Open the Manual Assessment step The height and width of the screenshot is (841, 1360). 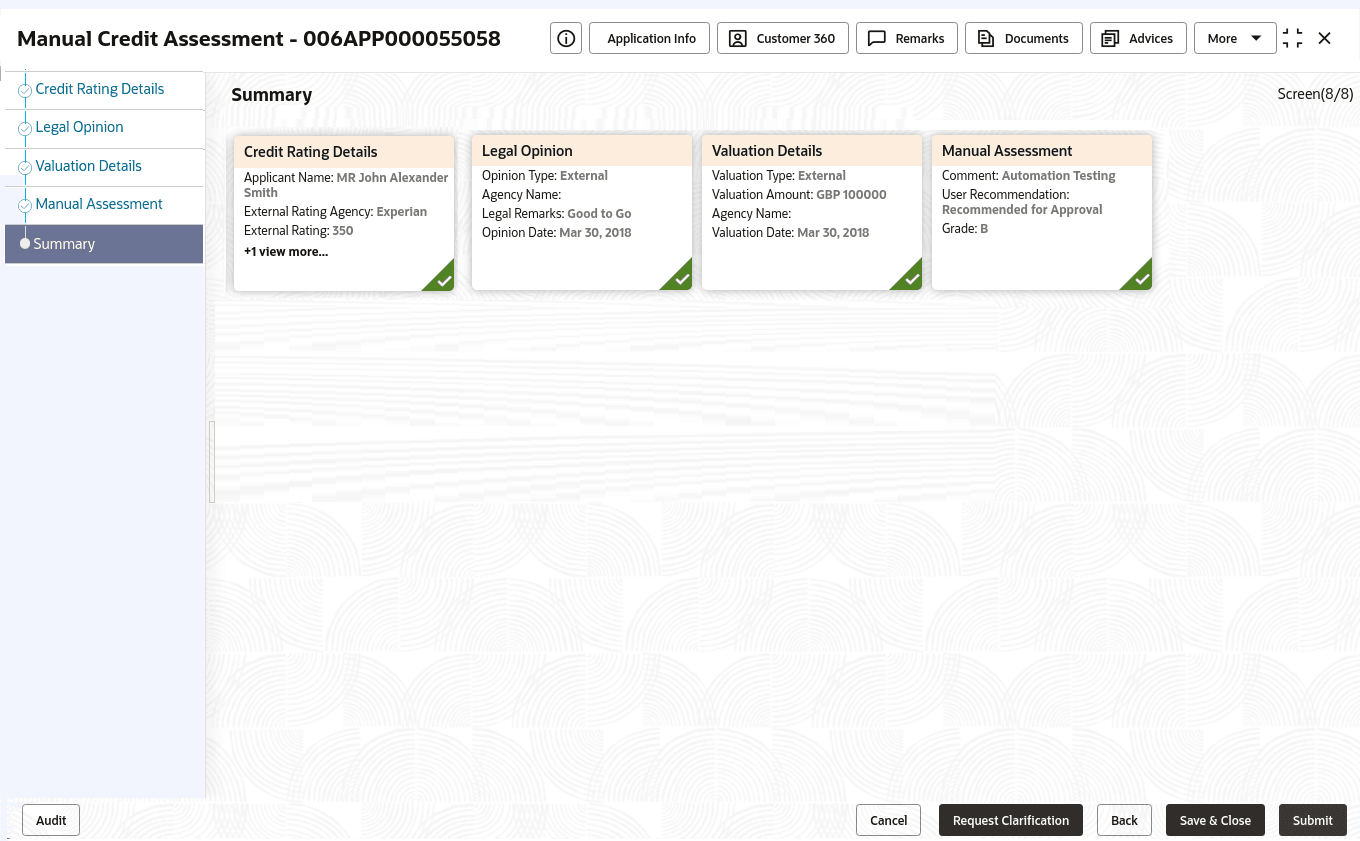[x=99, y=204]
